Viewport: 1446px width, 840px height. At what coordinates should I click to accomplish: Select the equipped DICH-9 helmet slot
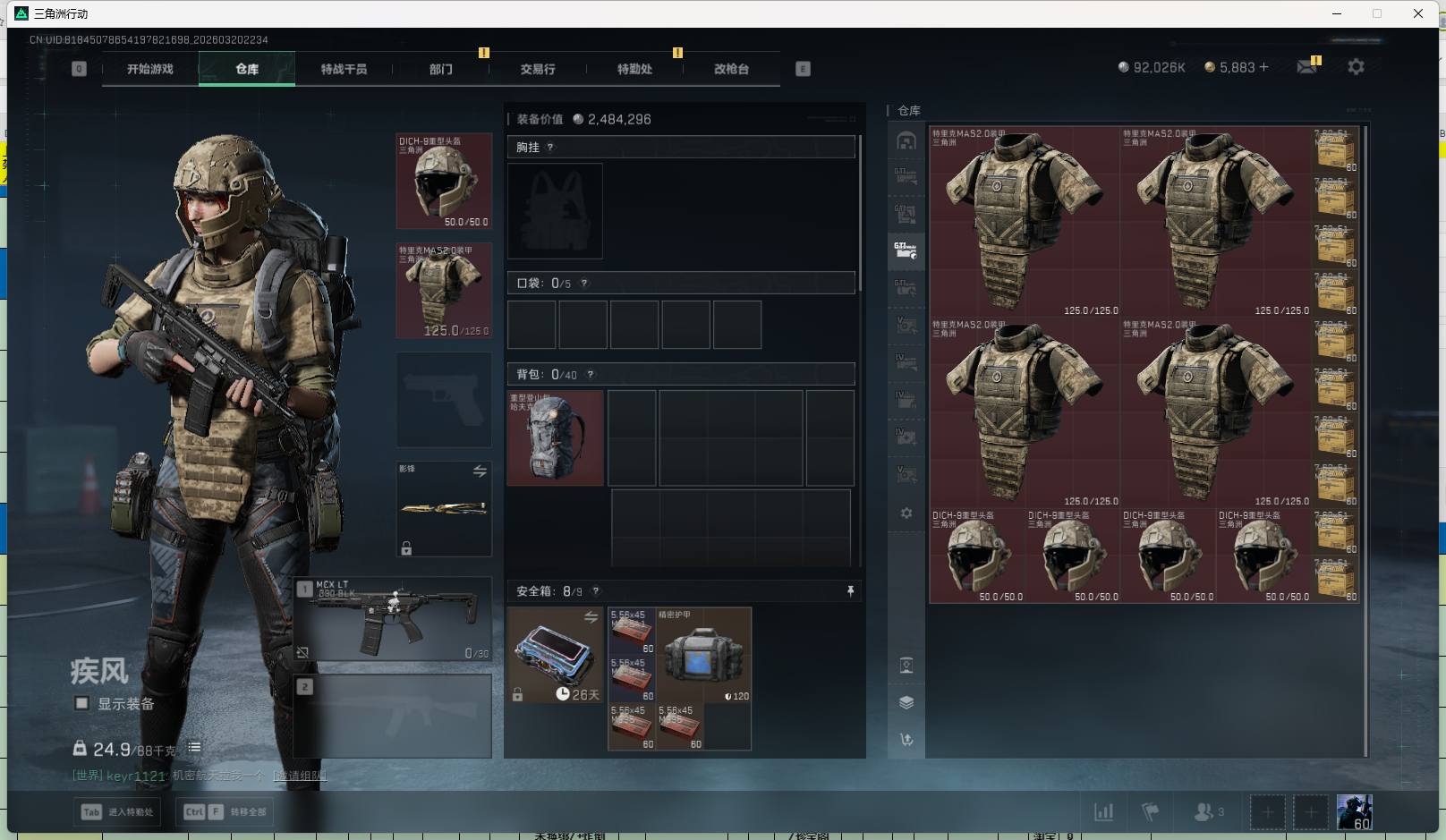[444, 182]
